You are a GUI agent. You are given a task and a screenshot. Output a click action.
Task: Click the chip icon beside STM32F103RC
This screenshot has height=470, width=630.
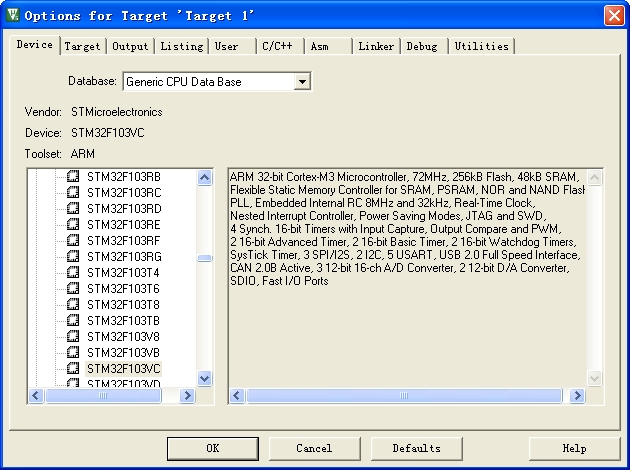(x=73, y=192)
